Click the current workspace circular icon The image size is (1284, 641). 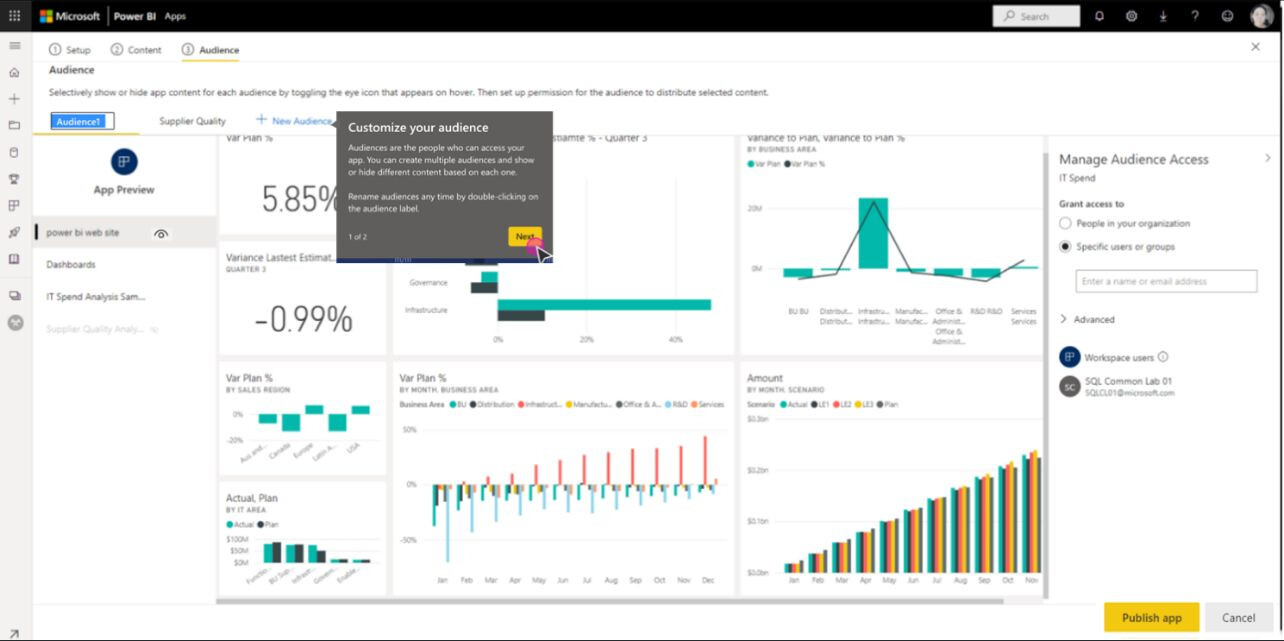[x=14, y=323]
